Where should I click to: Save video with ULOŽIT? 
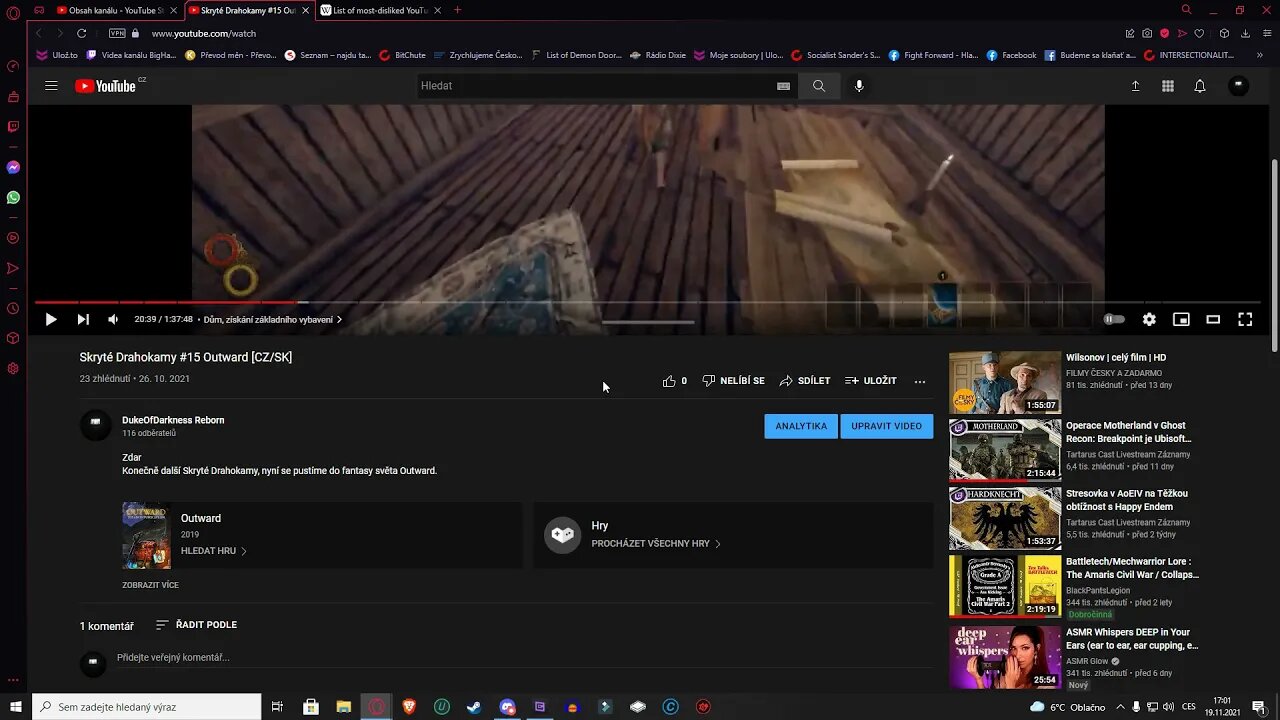pyautogui.click(x=871, y=381)
